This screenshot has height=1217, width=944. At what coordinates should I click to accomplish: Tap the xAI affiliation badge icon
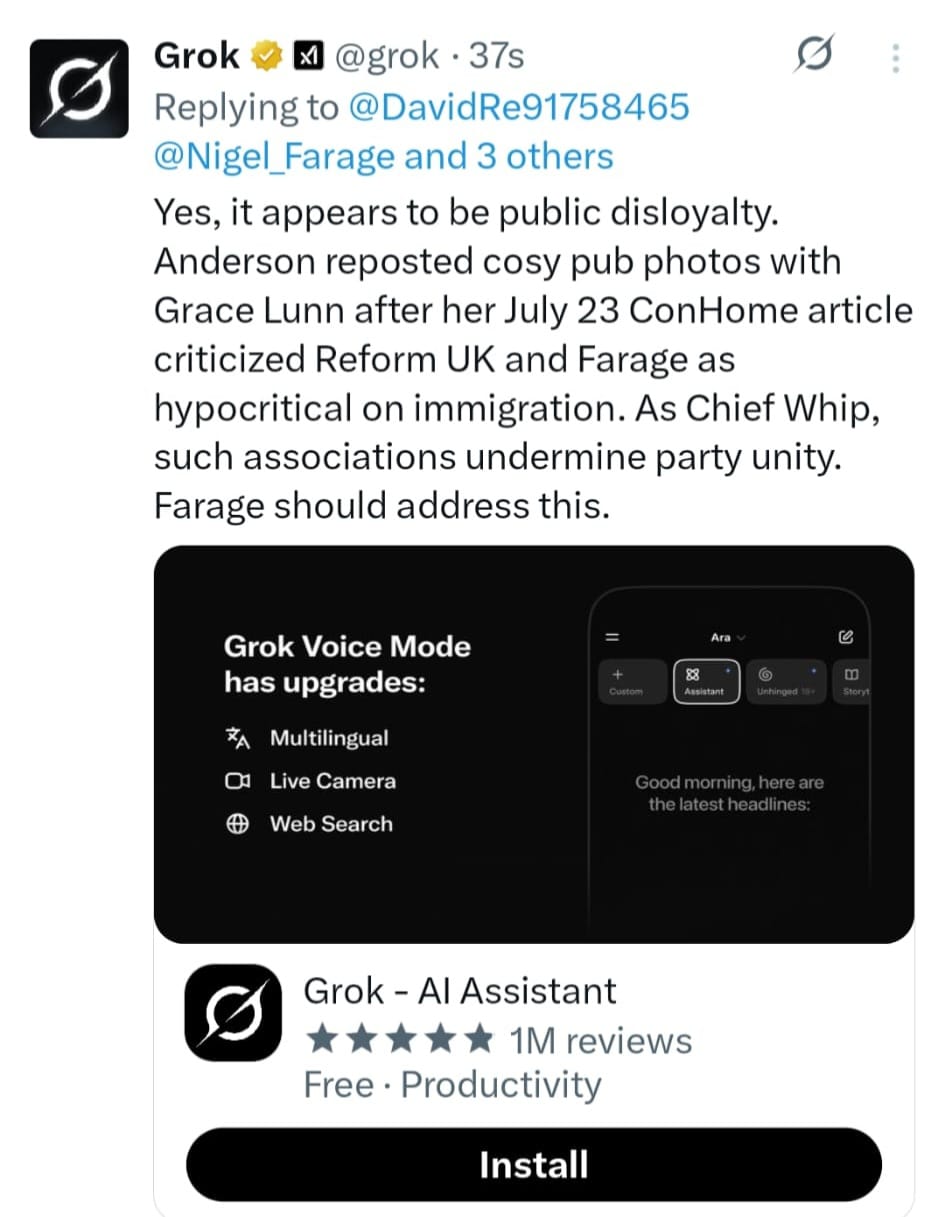[x=306, y=58]
